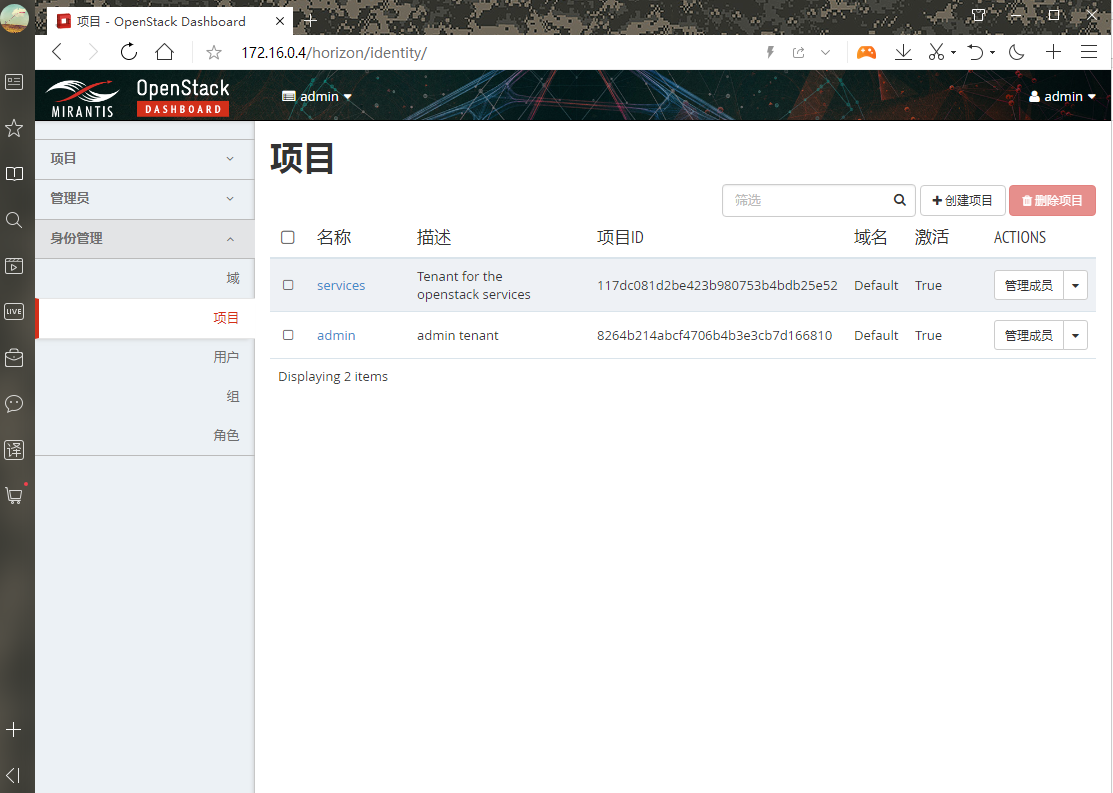Take a screenshot with the scissors icon

(x=934, y=52)
